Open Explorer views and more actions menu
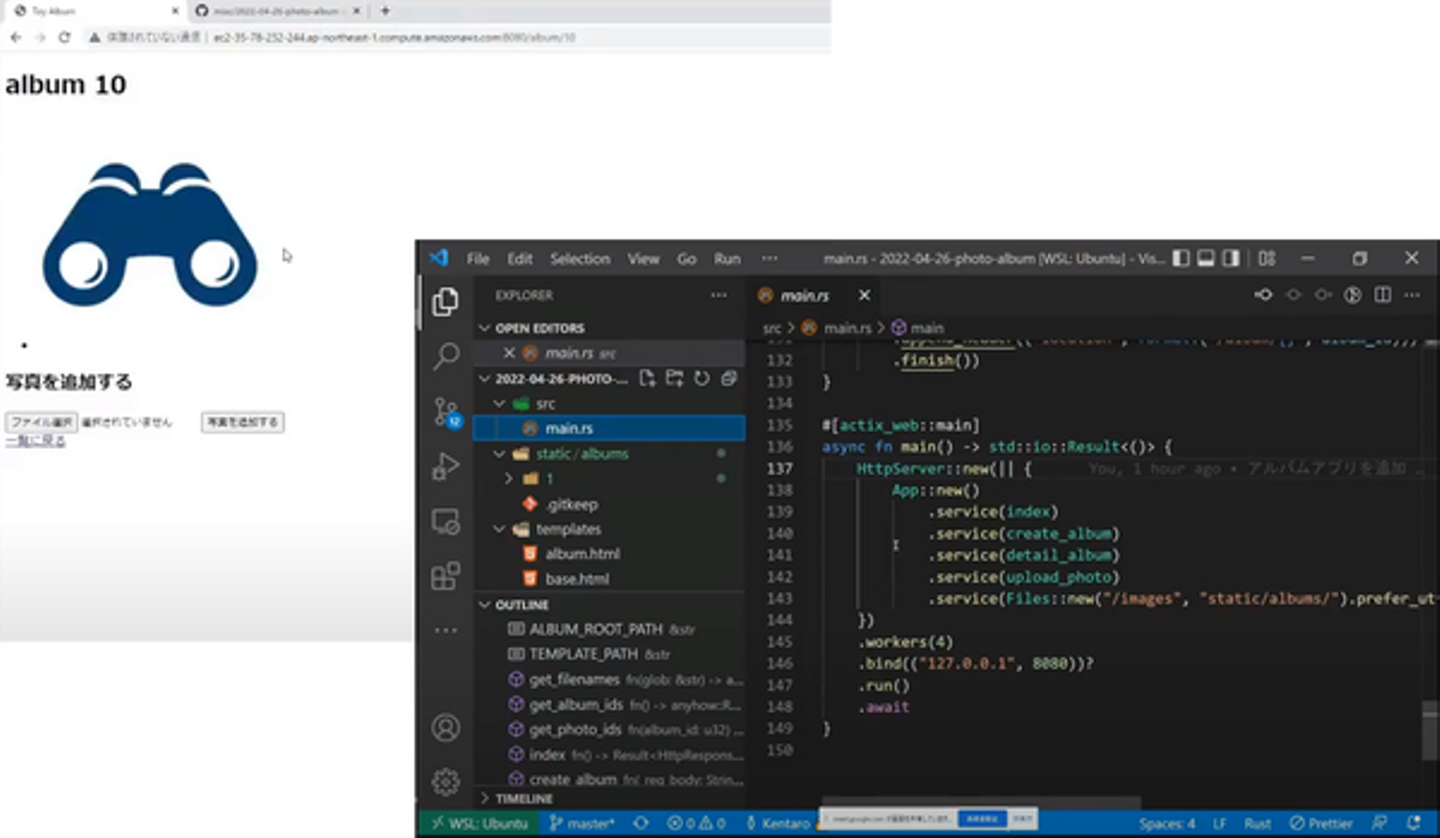Screen dimensions: 1440x838 click(718, 295)
